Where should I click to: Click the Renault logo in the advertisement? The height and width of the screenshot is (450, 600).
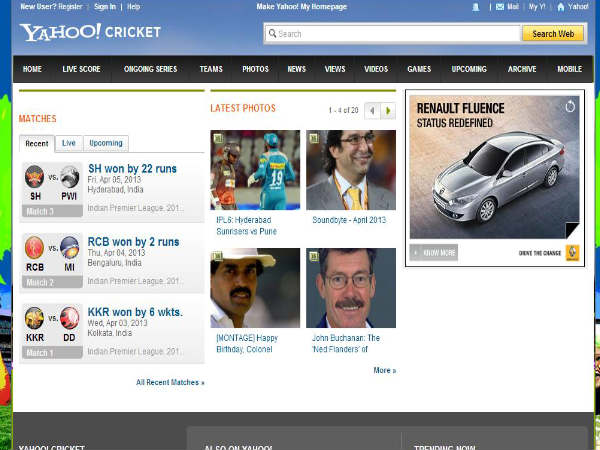(x=572, y=253)
